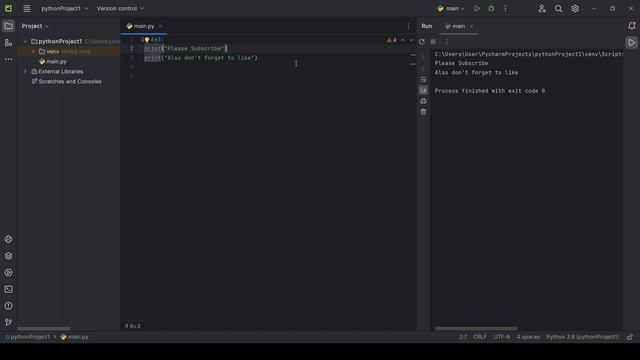
Task: Open Git version control tool icon
Action: [8, 322]
